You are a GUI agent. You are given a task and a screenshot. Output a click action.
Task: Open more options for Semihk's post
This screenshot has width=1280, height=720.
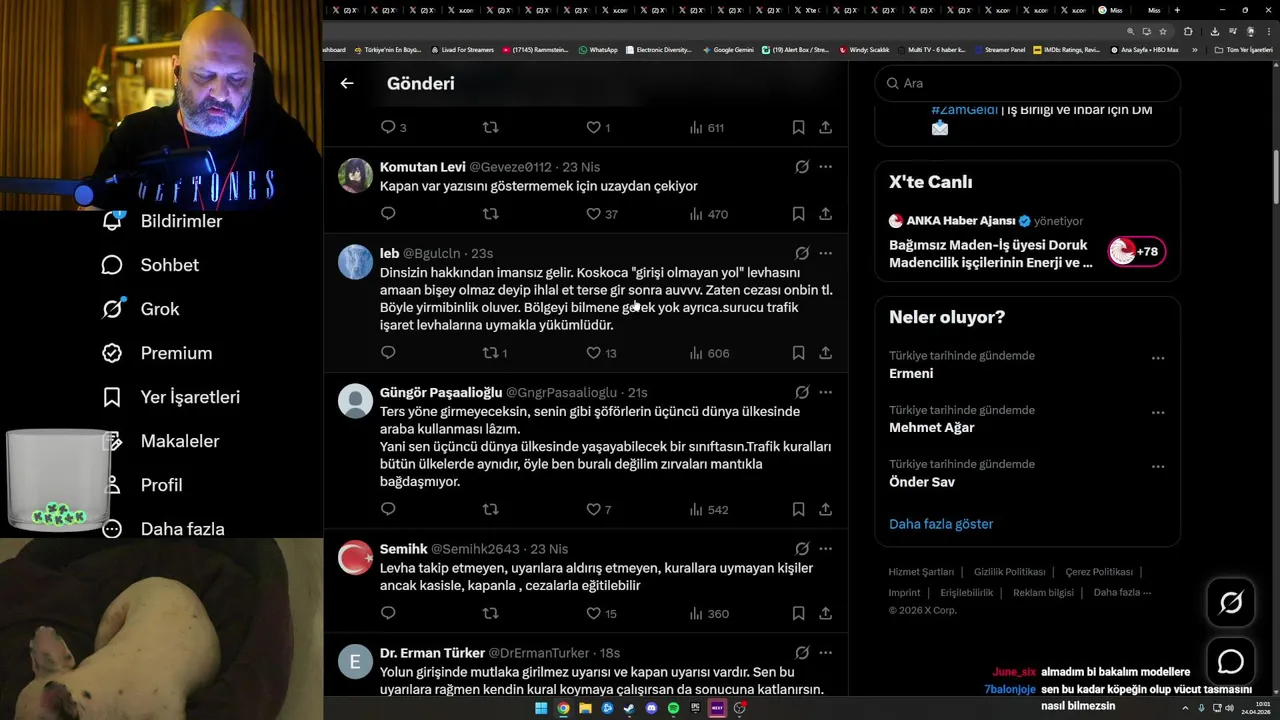click(825, 548)
